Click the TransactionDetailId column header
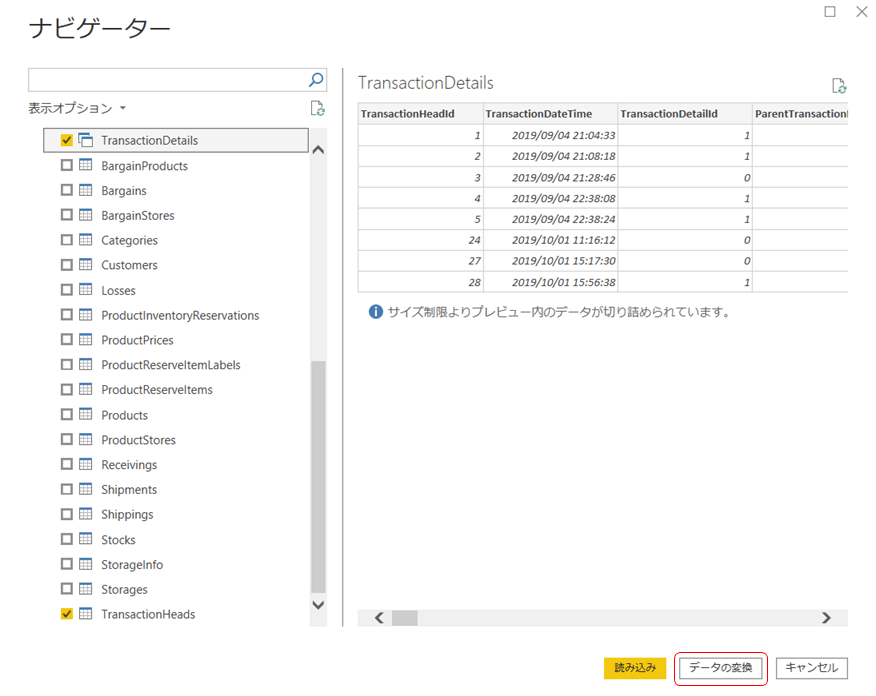876x696 pixels. 685,114
